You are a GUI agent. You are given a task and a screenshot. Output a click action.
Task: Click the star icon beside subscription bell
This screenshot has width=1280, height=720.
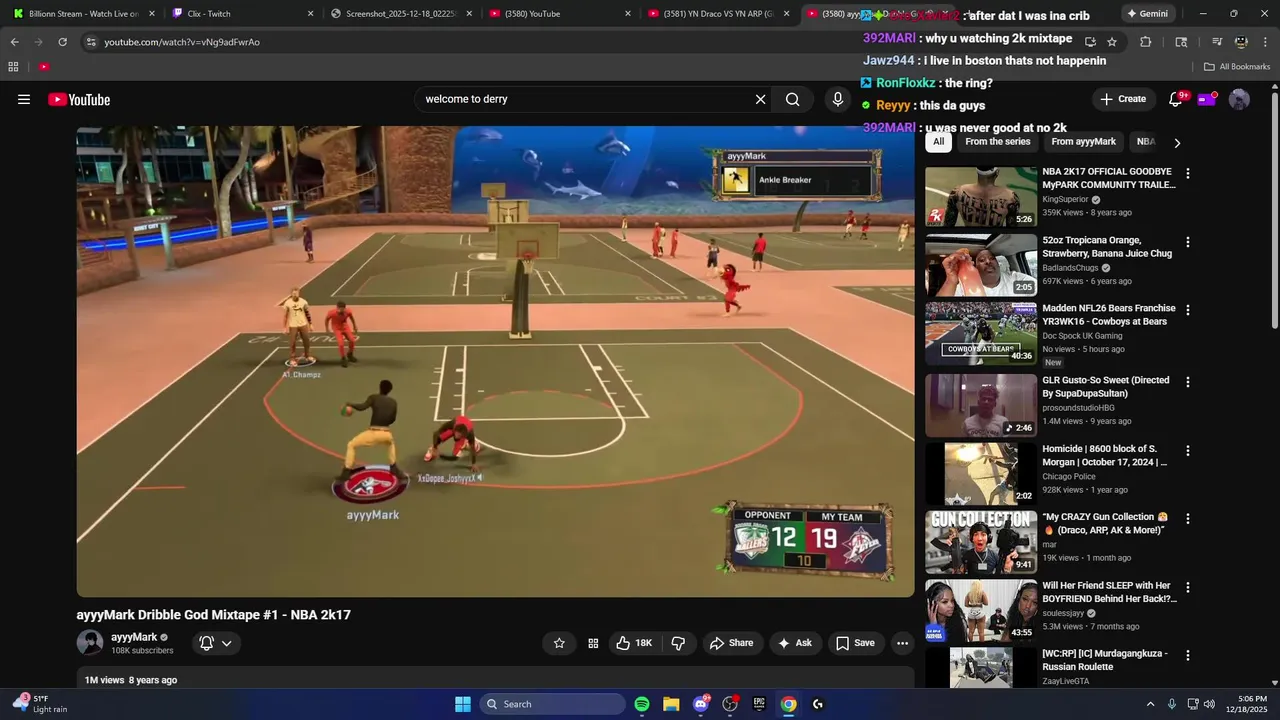(559, 643)
